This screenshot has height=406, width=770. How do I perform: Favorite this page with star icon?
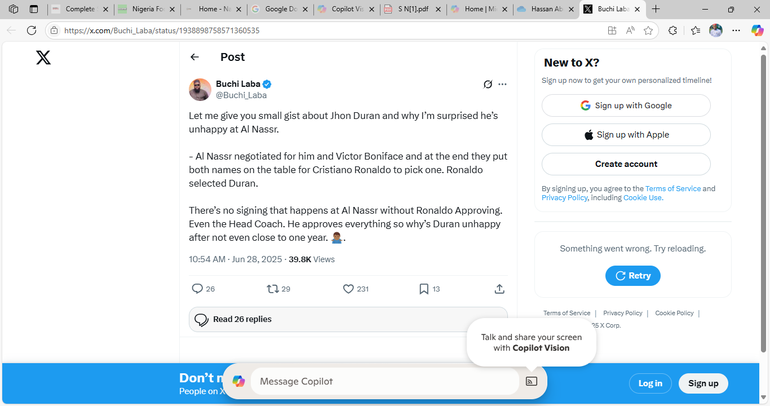click(x=647, y=30)
